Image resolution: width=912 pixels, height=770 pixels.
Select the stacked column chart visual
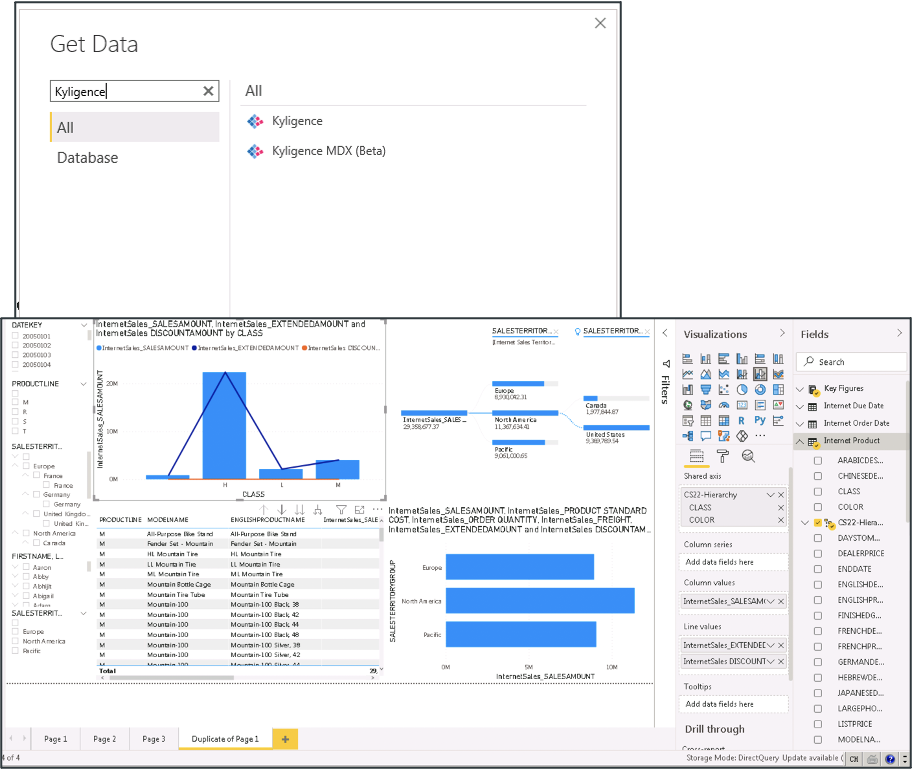[x=706, y=359]
